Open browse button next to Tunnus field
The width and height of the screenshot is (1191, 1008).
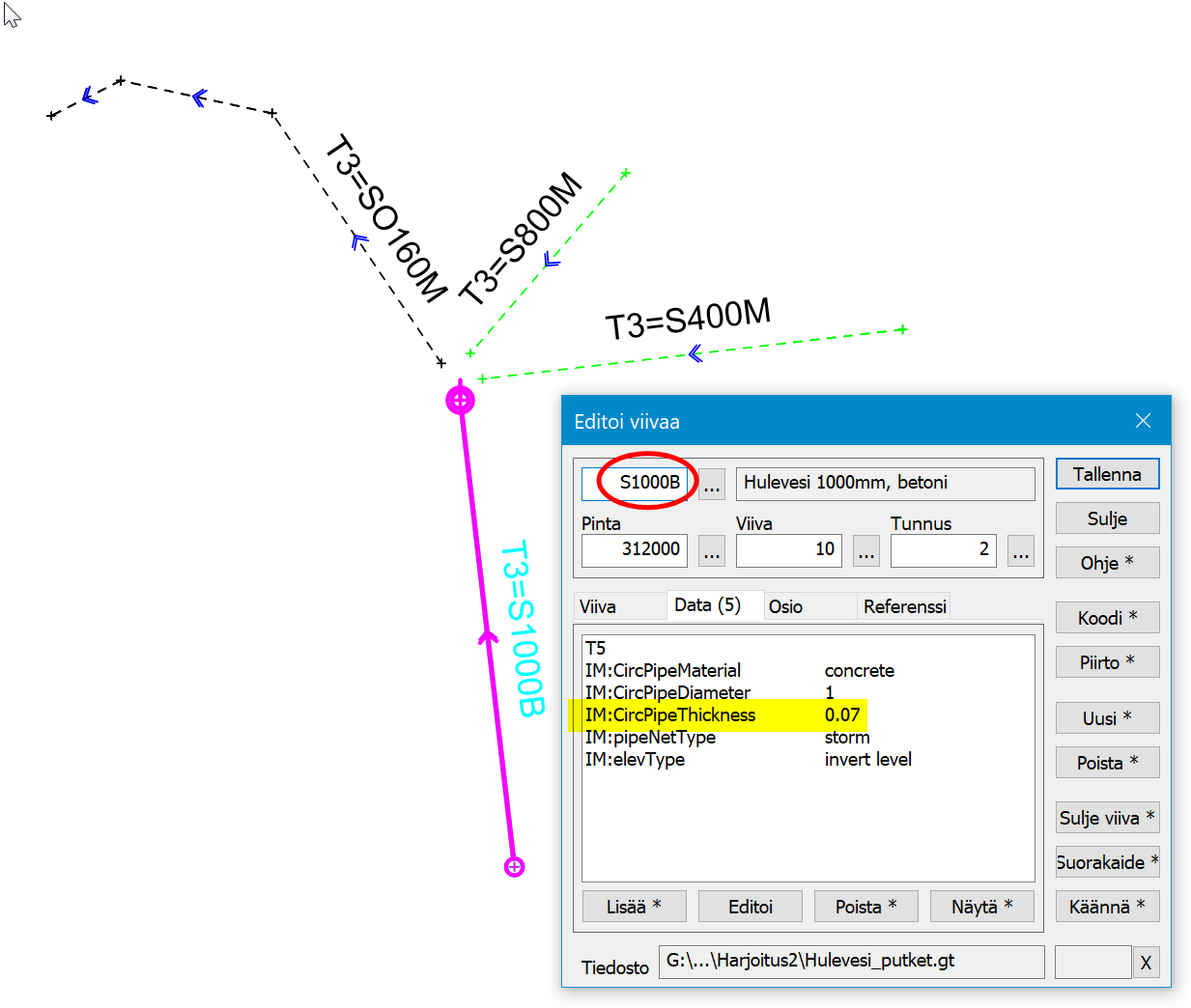[1021, 550]
